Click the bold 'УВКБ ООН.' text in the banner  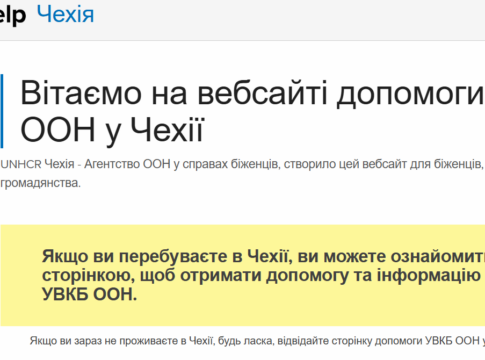coord(90,294)
